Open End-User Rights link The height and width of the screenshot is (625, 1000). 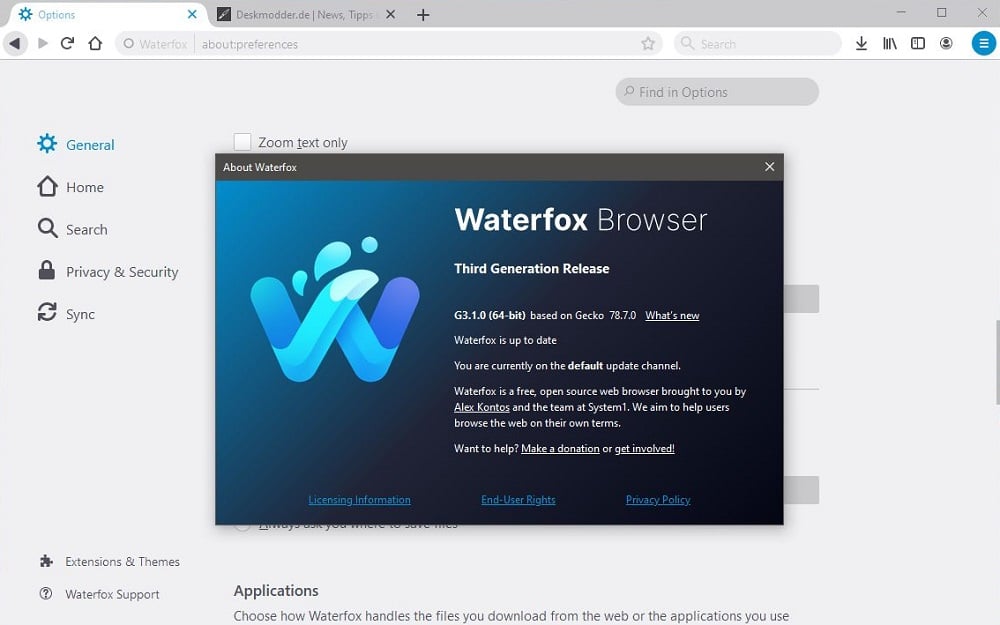[x=518, y=499]
